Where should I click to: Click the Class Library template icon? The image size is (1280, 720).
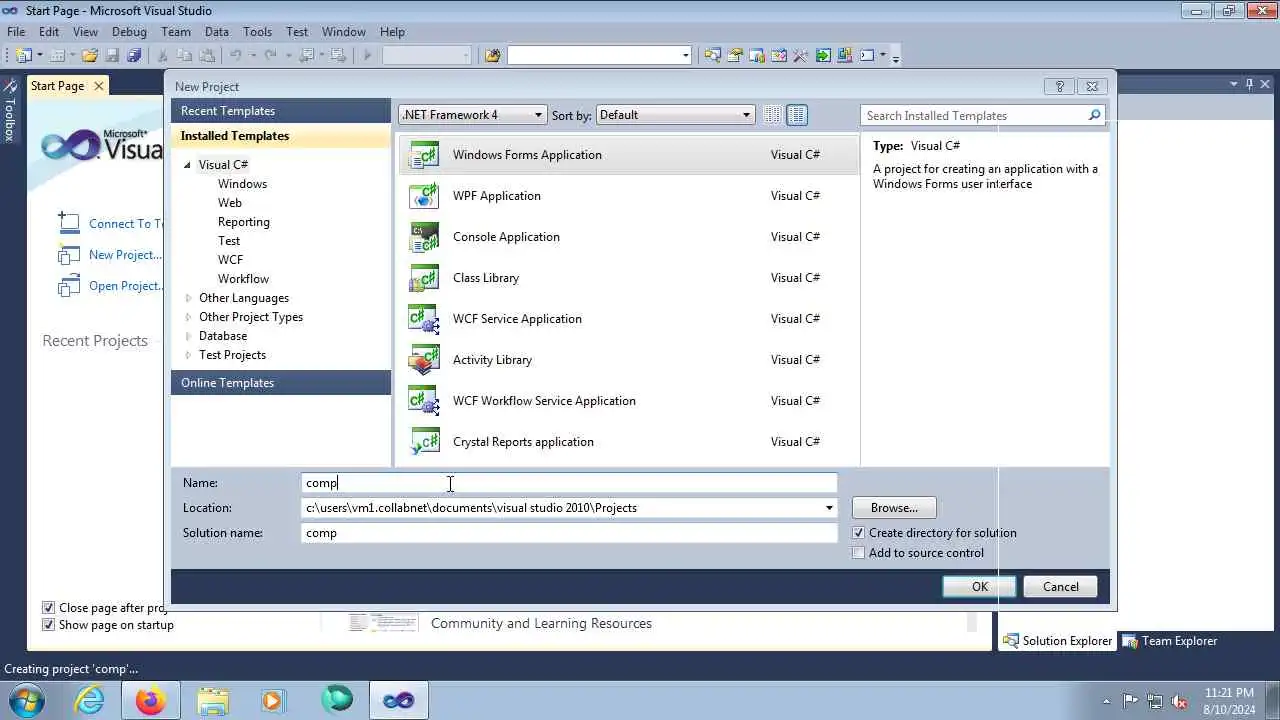tap(424, 278)
